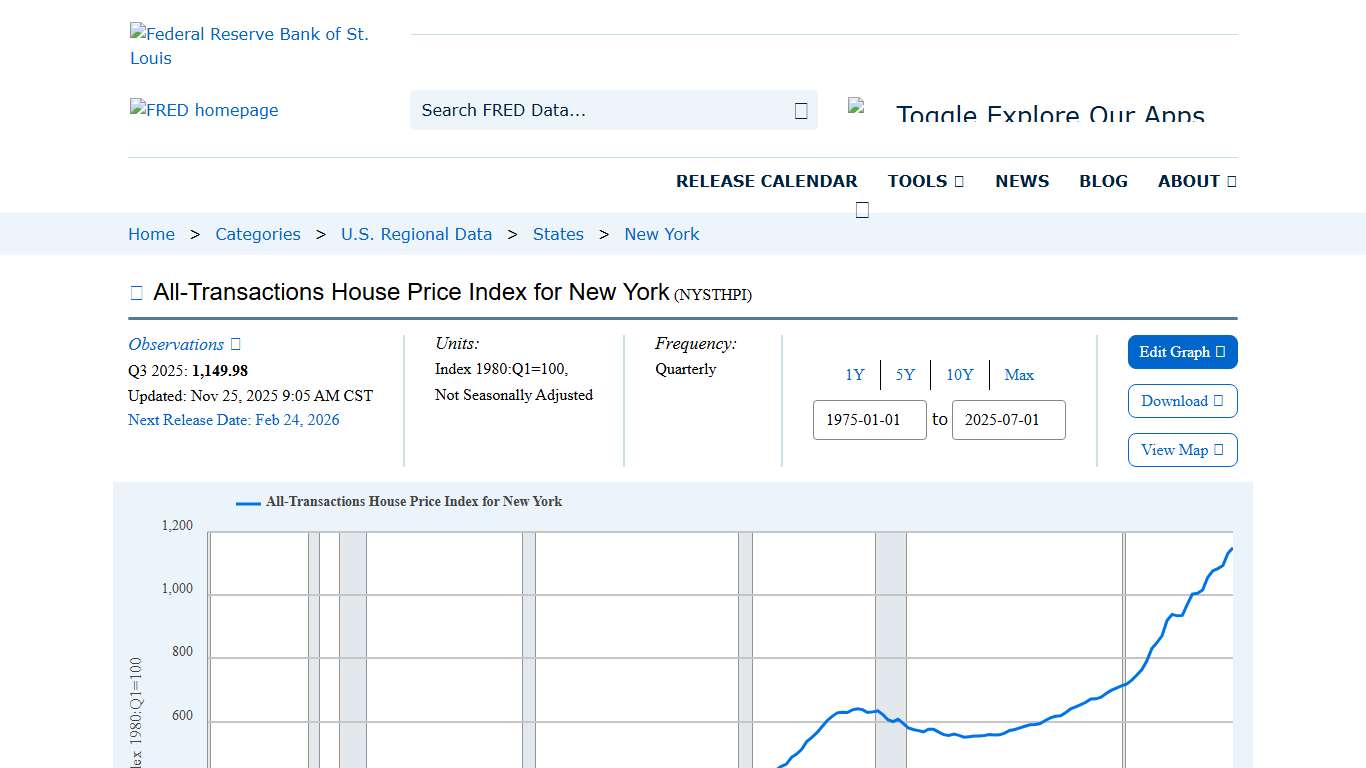Click the 1975-01-01 start date field
This screenshot has height=768, width=1366.
tap(869, 420)
